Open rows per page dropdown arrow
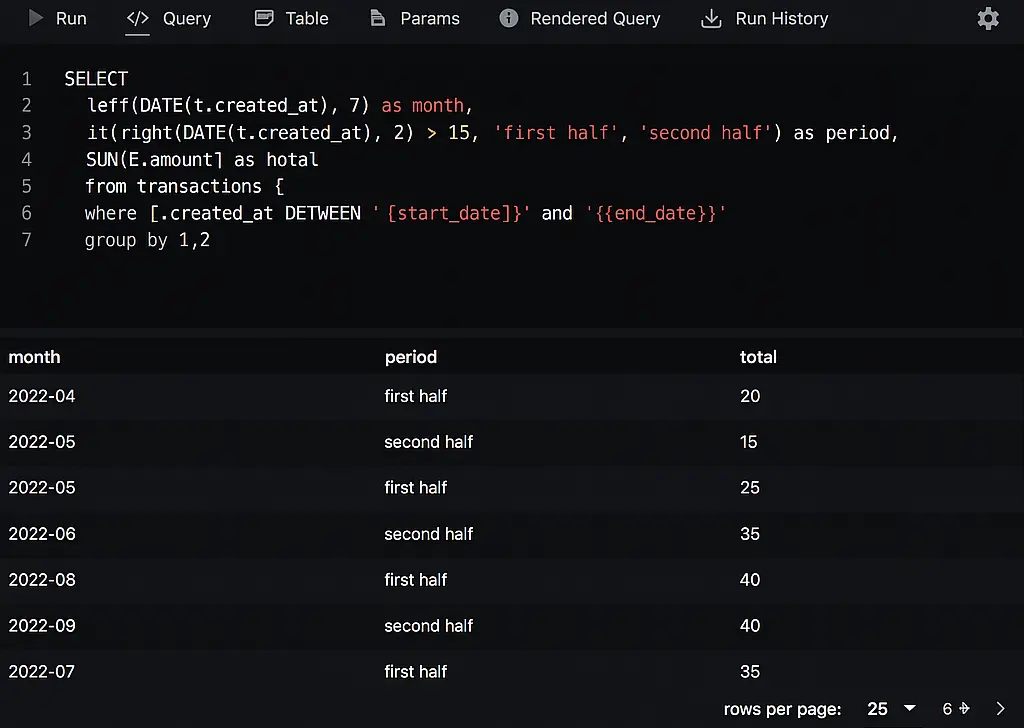Viewport: 1024px width, 728px height. [909, 708]
